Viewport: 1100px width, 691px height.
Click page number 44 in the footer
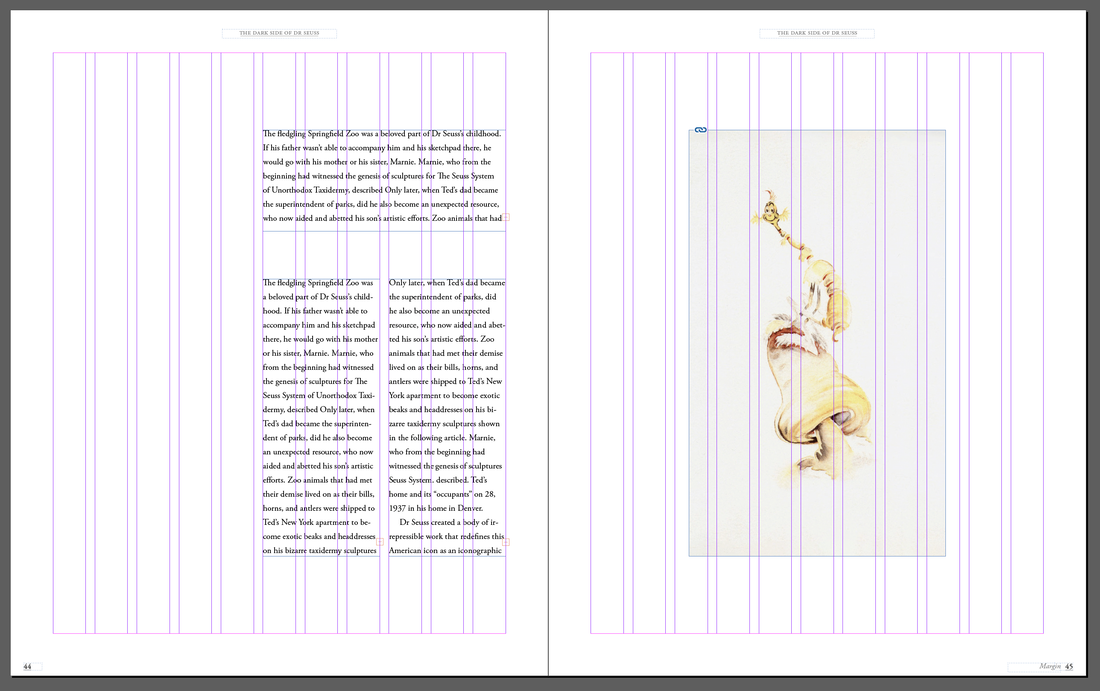click(x=27, y=666)
